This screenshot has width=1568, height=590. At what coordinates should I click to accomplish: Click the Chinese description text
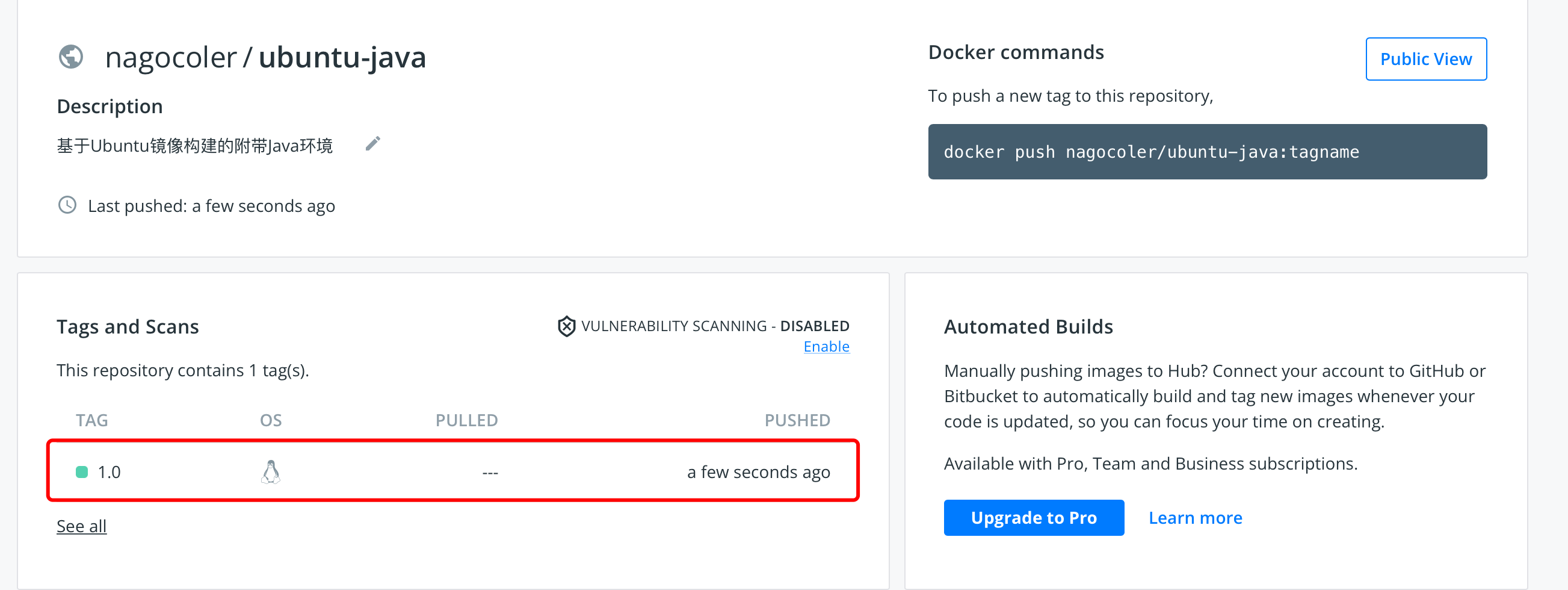195,146
